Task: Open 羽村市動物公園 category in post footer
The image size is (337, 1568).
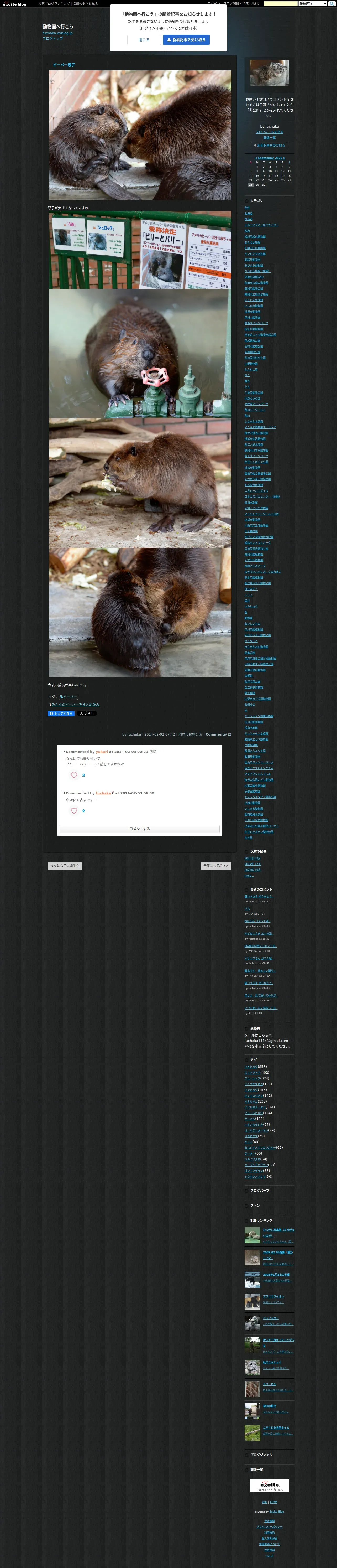Action: (x=190, y=734)
